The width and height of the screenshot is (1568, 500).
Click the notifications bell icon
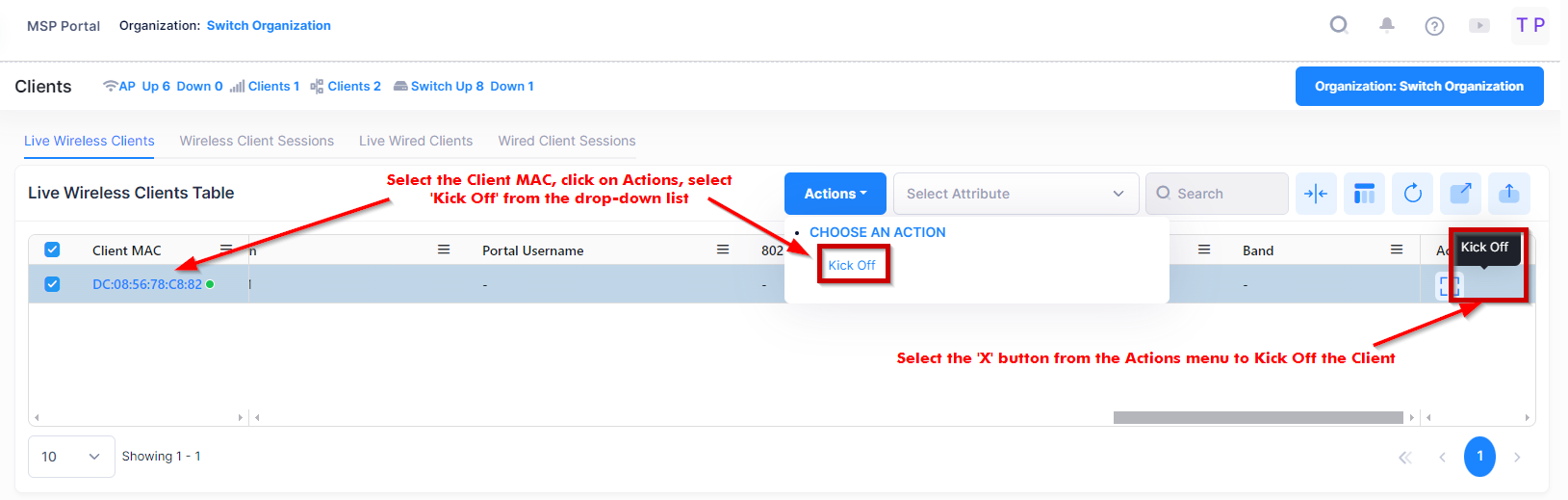(1386, 26)
